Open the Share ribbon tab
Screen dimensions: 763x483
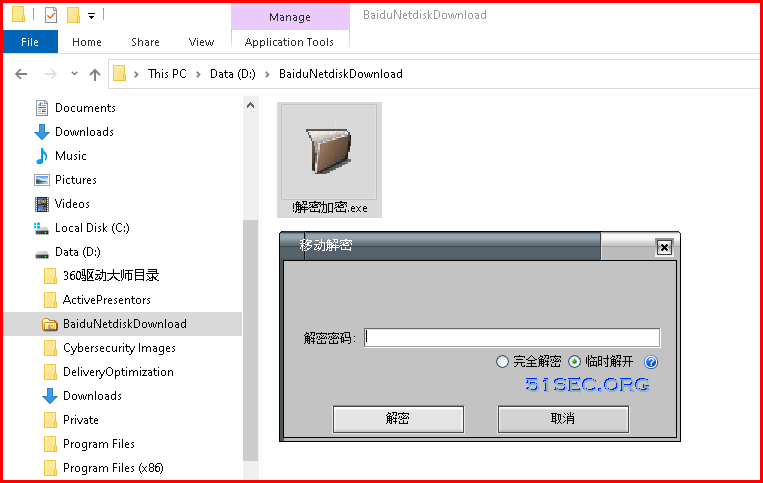(x=145, y=42)
